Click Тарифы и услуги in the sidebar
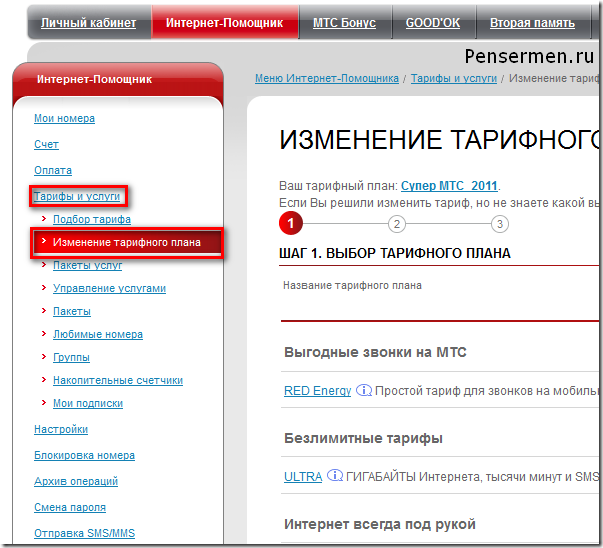 point(77,196)
